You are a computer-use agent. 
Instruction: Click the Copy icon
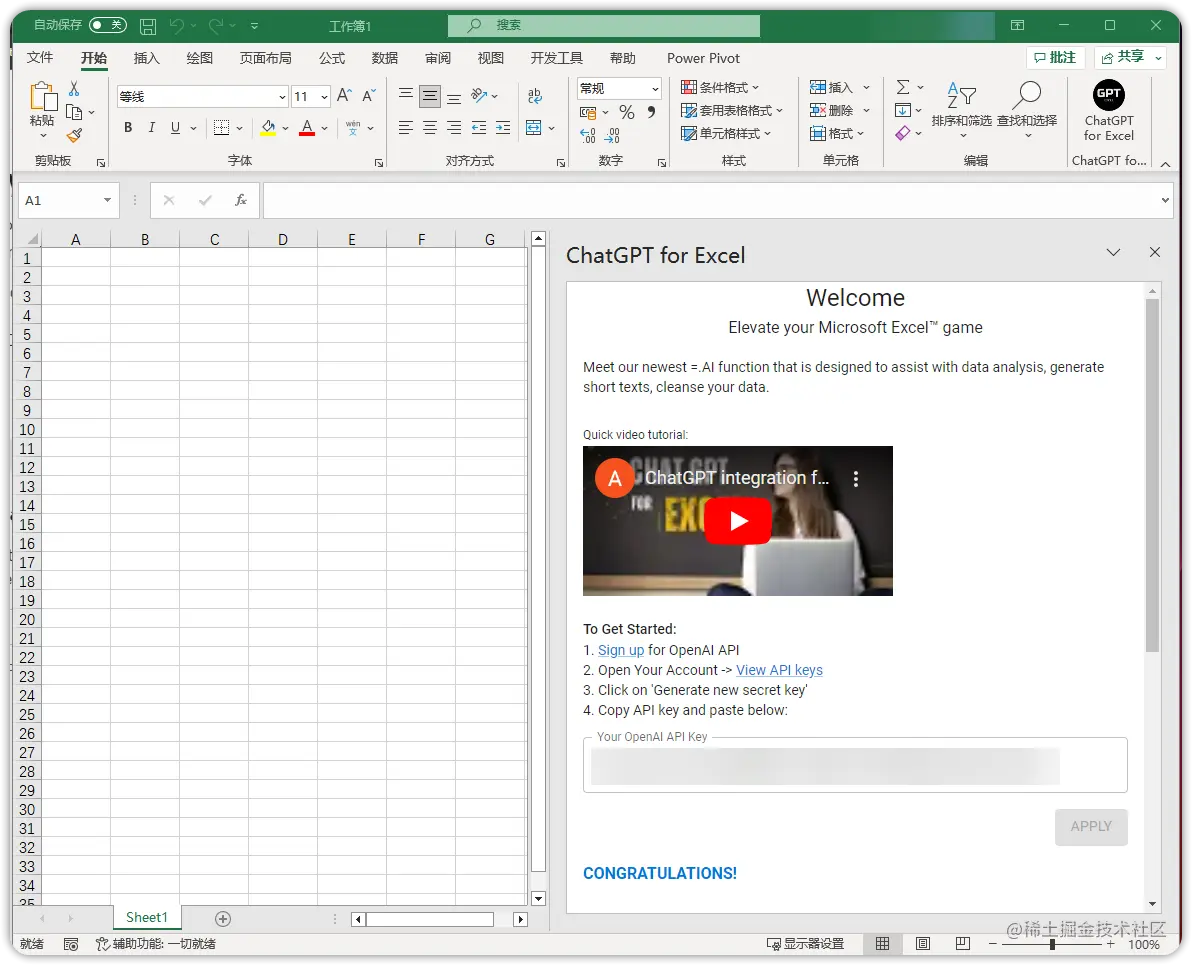pos(74,113)
